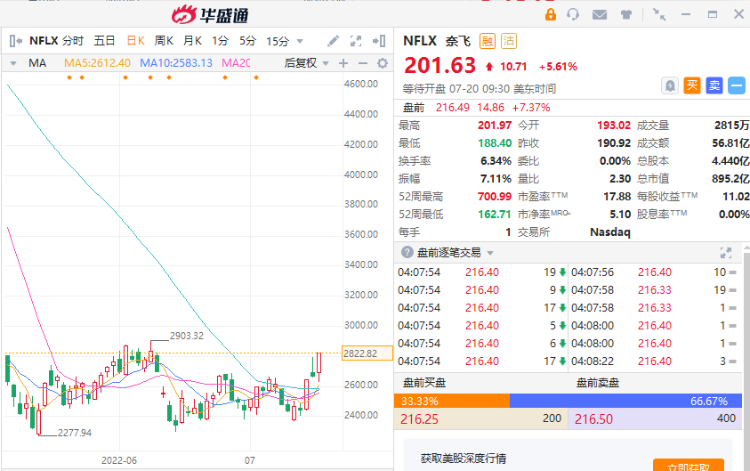This screenshot has width=750, height=471.
Task: Click the NFLX 奈飞 stock title
Action: tap(437, 41)
